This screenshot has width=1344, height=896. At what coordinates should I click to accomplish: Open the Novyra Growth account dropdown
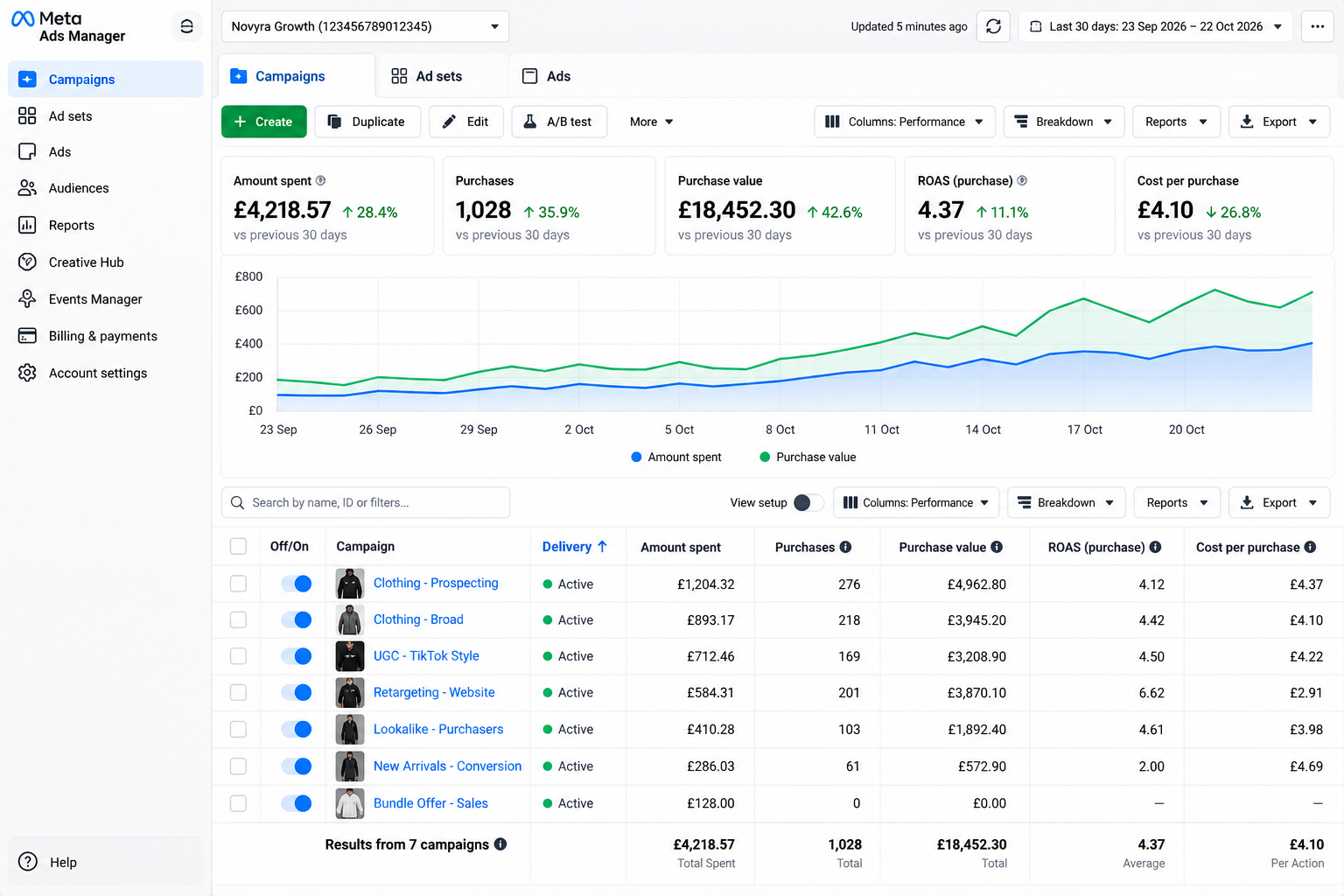click(365, 26)
